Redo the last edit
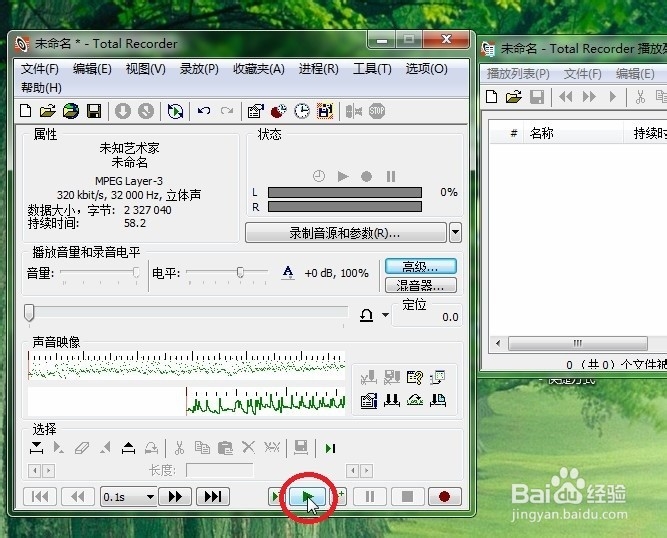Viewport: 667px width, 538px height. [227, 111]
